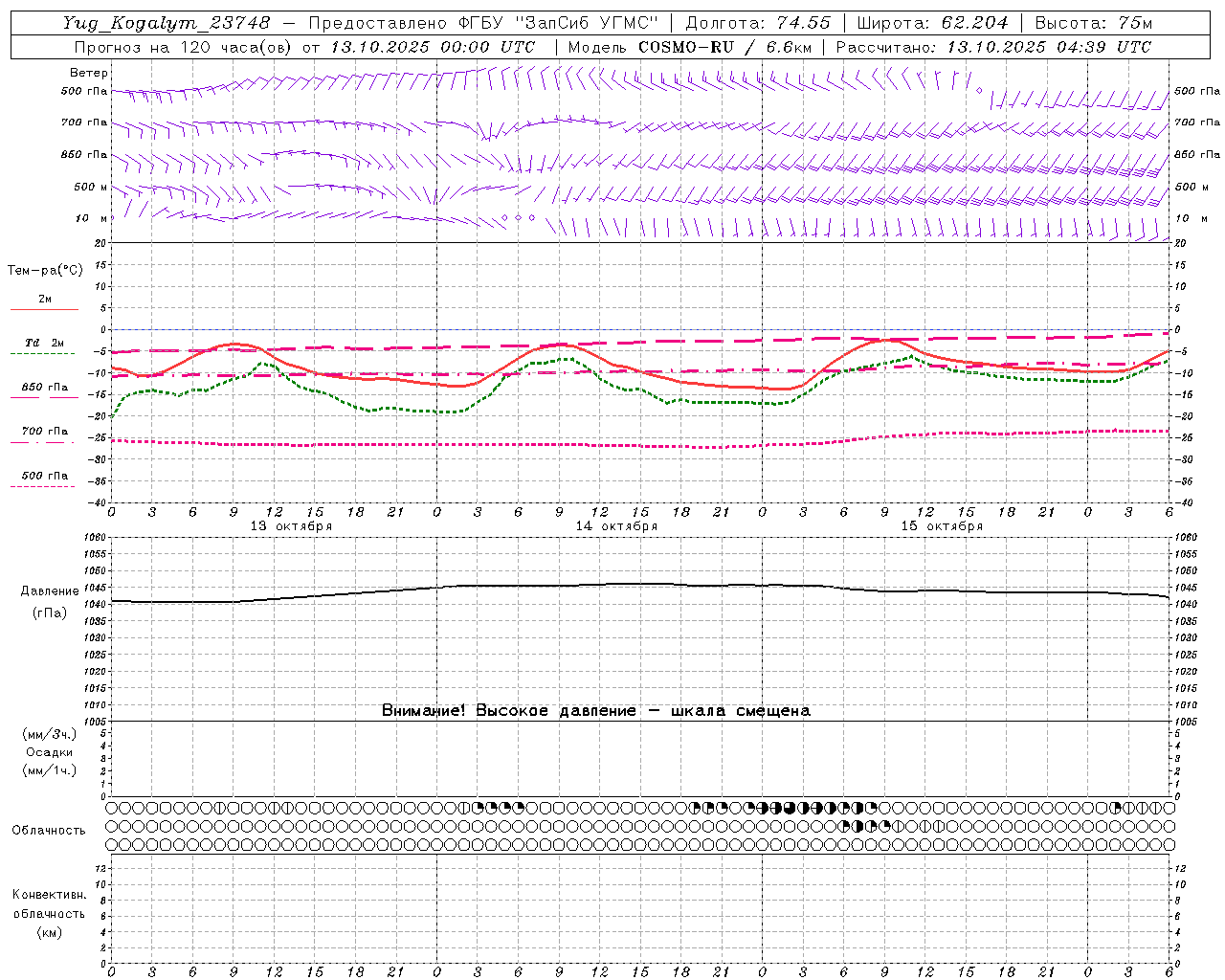
Task: Click the date label 15 октября
Action: pyautogui.click(x=942, y=525)
